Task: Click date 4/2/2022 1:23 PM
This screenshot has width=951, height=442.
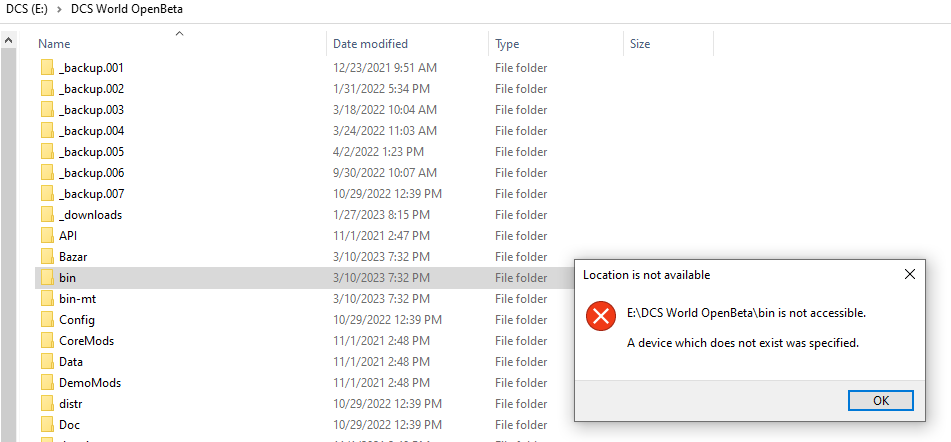Action: tap(378, 152)
